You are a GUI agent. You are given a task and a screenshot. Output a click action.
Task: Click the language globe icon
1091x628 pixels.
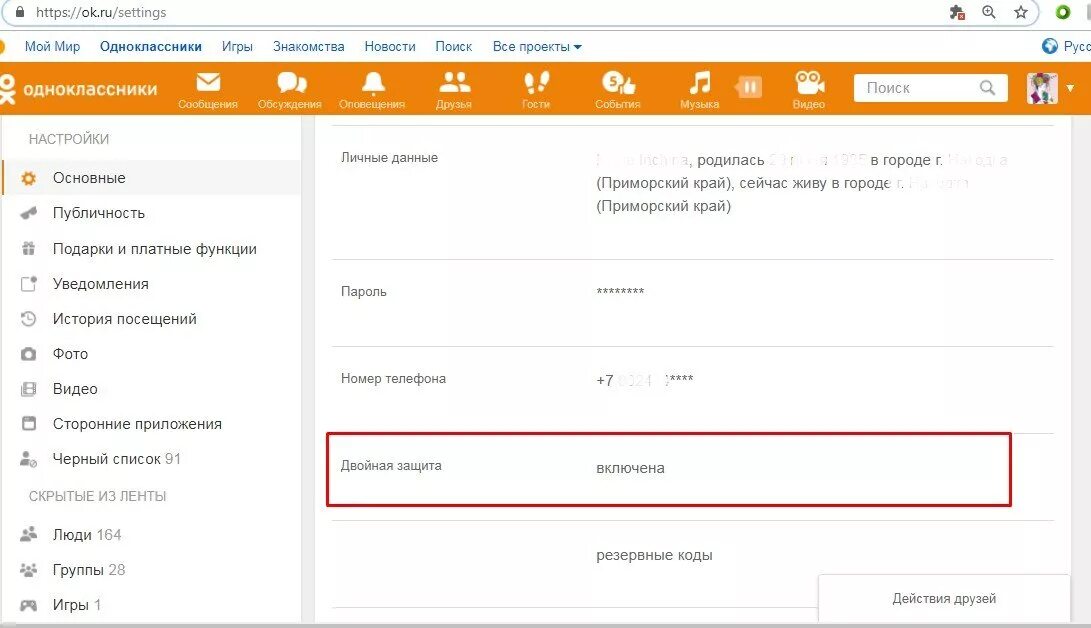(1049, 46)
